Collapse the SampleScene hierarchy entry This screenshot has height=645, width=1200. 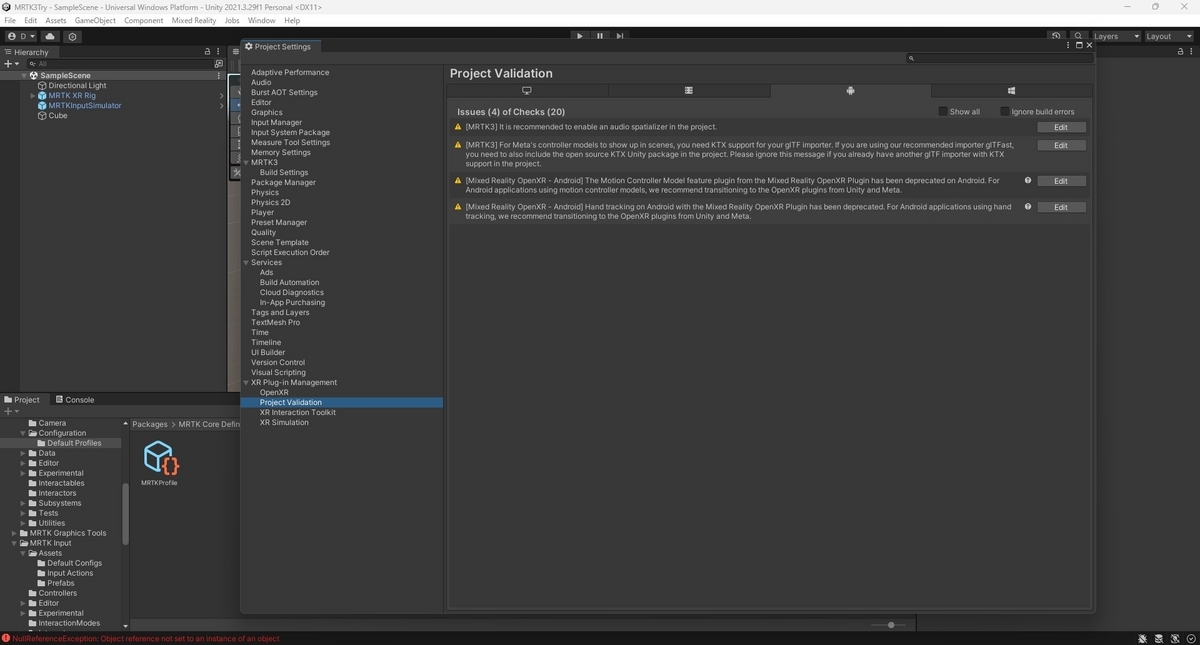pyautogui.click(x=23, y=75)
